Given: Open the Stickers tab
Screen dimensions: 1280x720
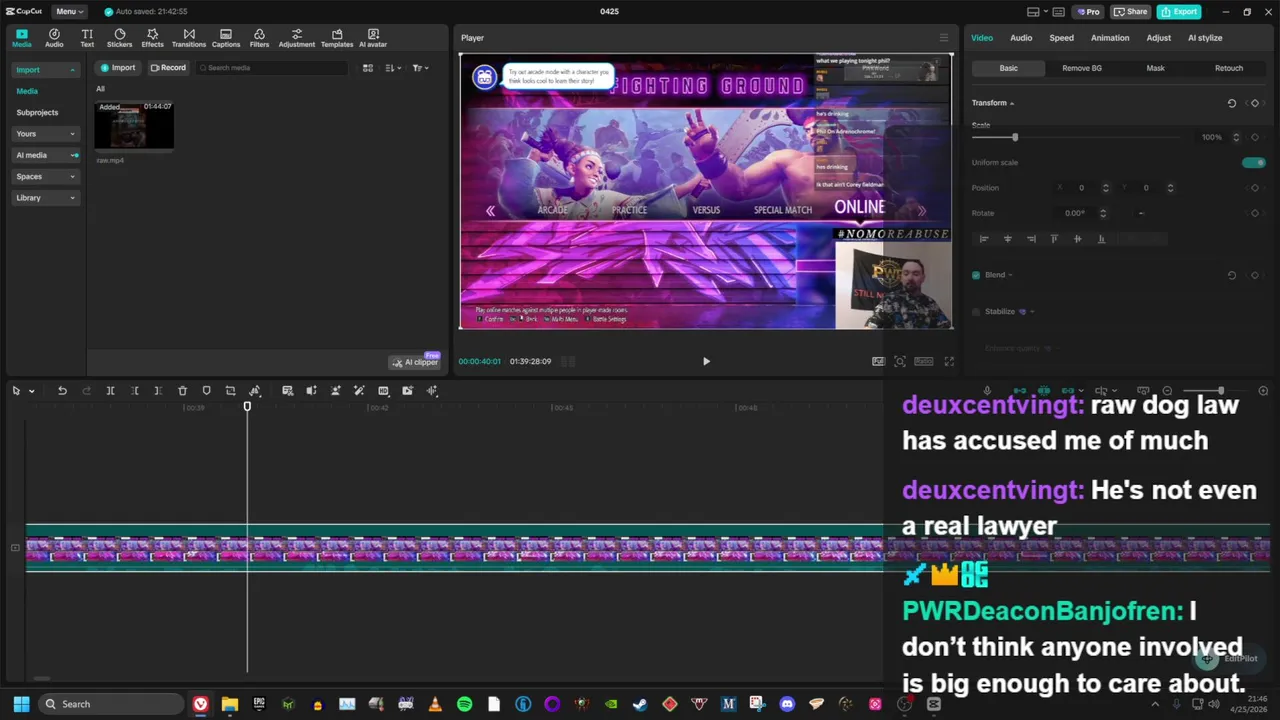Looking at the screenshot, I should (119, 38).
